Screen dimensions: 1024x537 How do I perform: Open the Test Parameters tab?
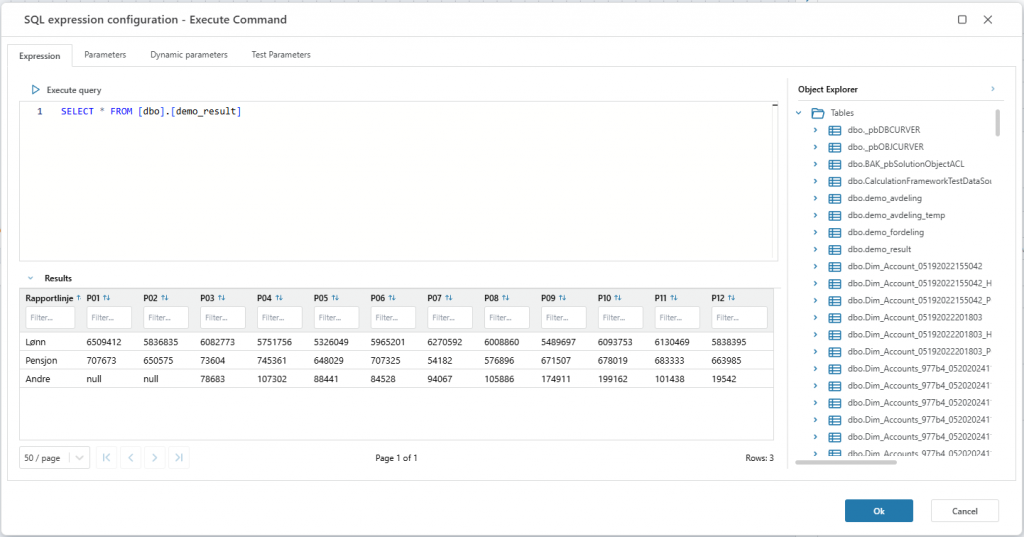[x=281, y=55]
